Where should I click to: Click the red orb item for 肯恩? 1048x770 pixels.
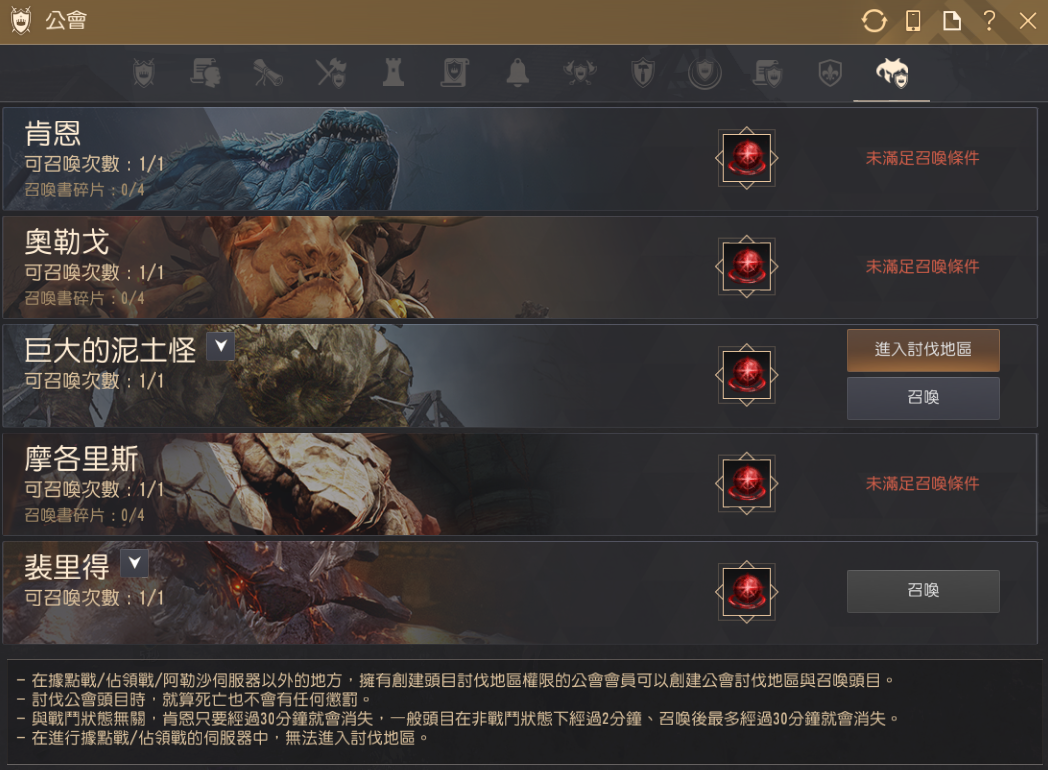point(747,158)
